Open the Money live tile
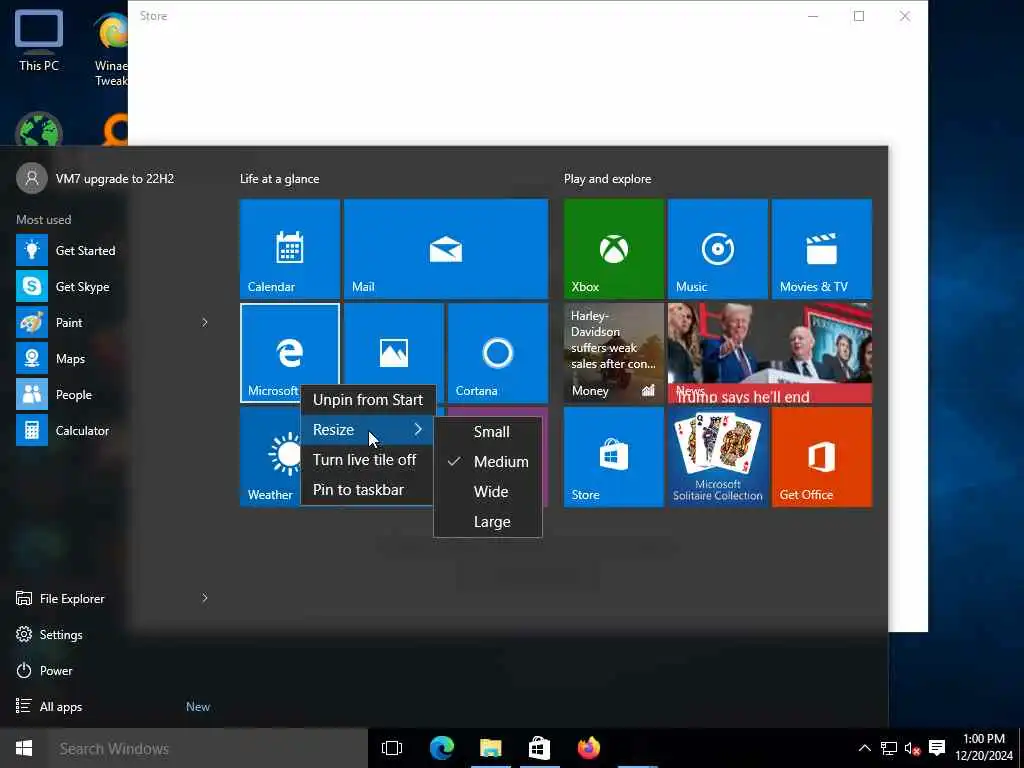The width and height of the screenshot is (1024, 768). 613,353
